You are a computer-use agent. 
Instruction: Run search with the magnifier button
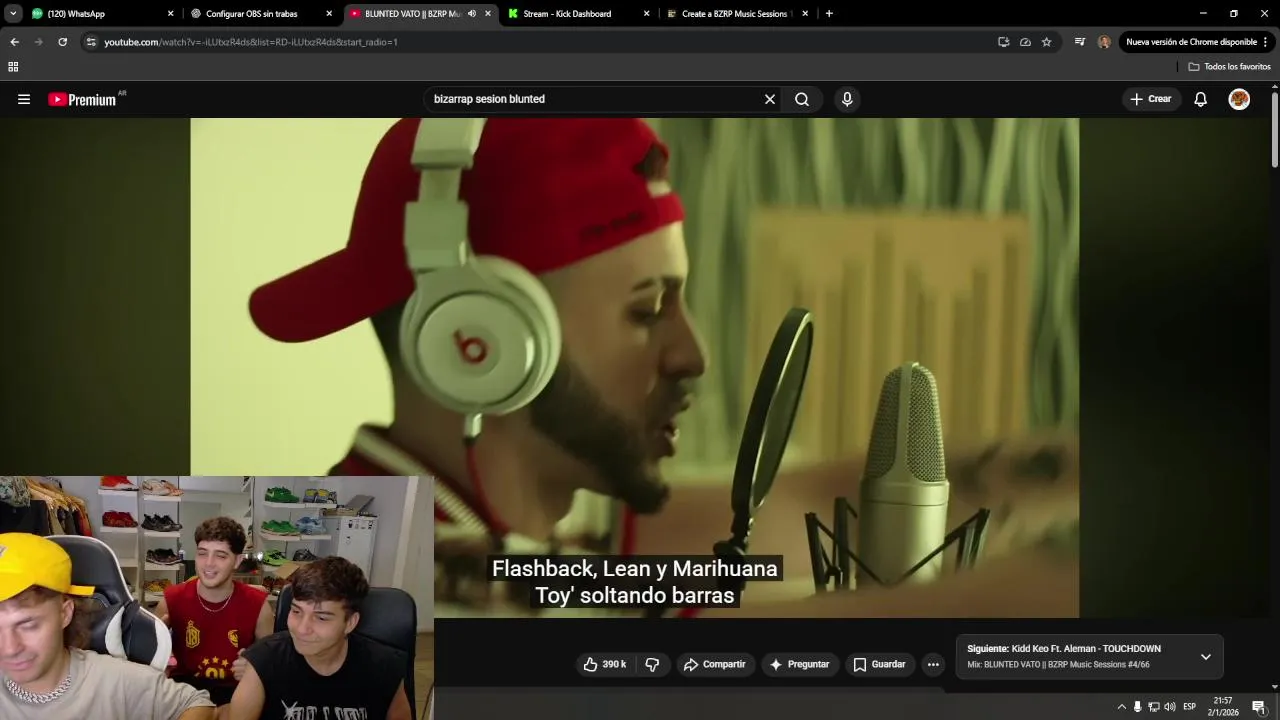click(x=802, y=99)
